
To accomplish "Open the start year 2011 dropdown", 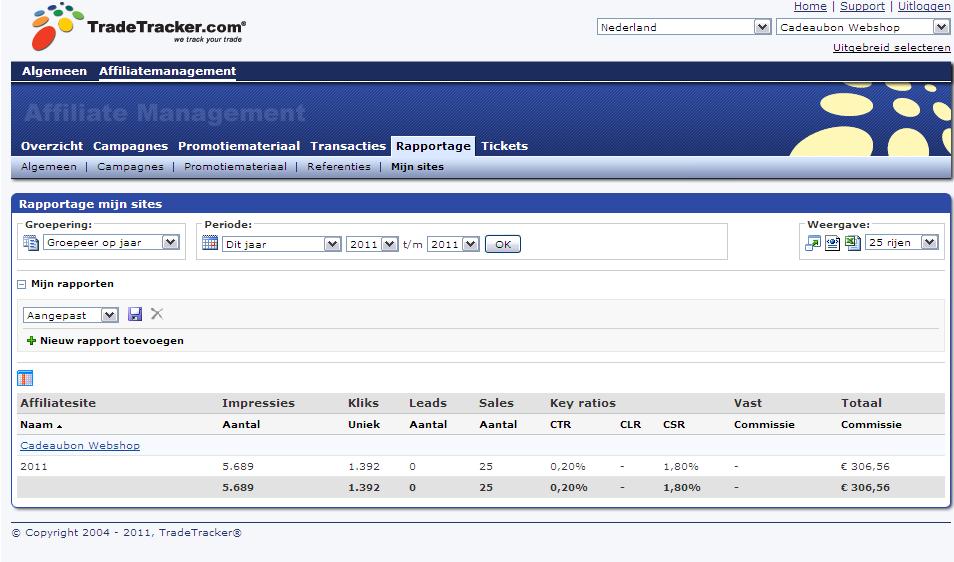I will pyautogui.click(x=372, y=245).
